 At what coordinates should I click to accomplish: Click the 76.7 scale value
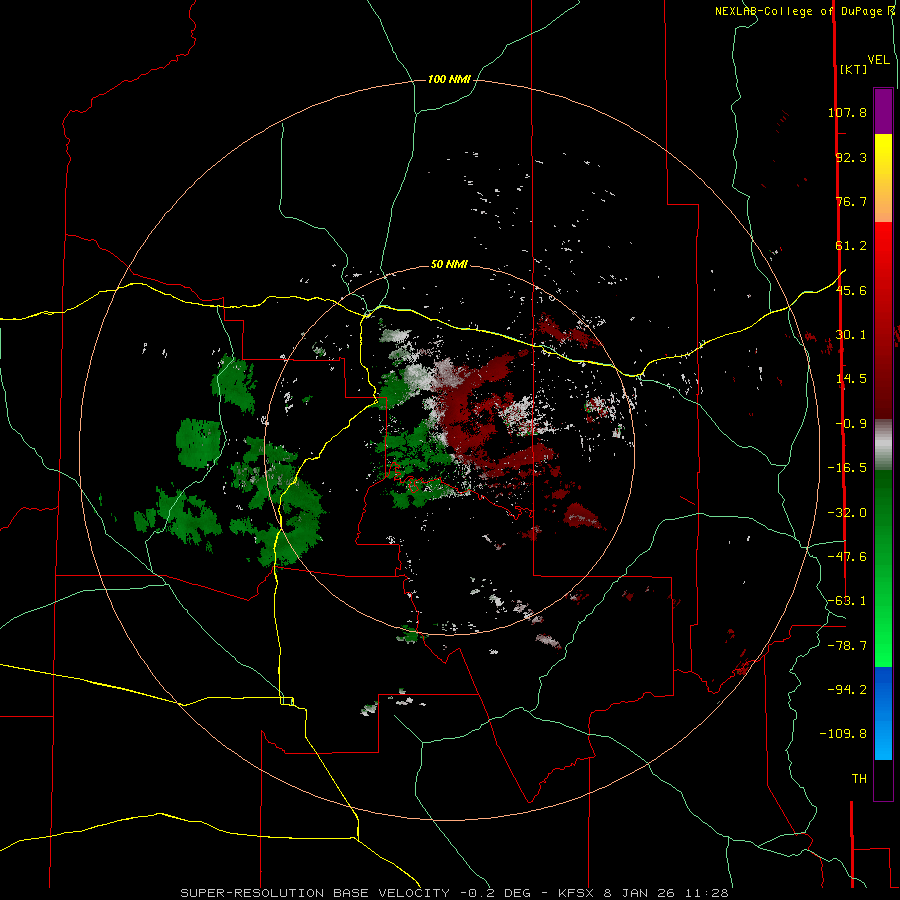851,201
